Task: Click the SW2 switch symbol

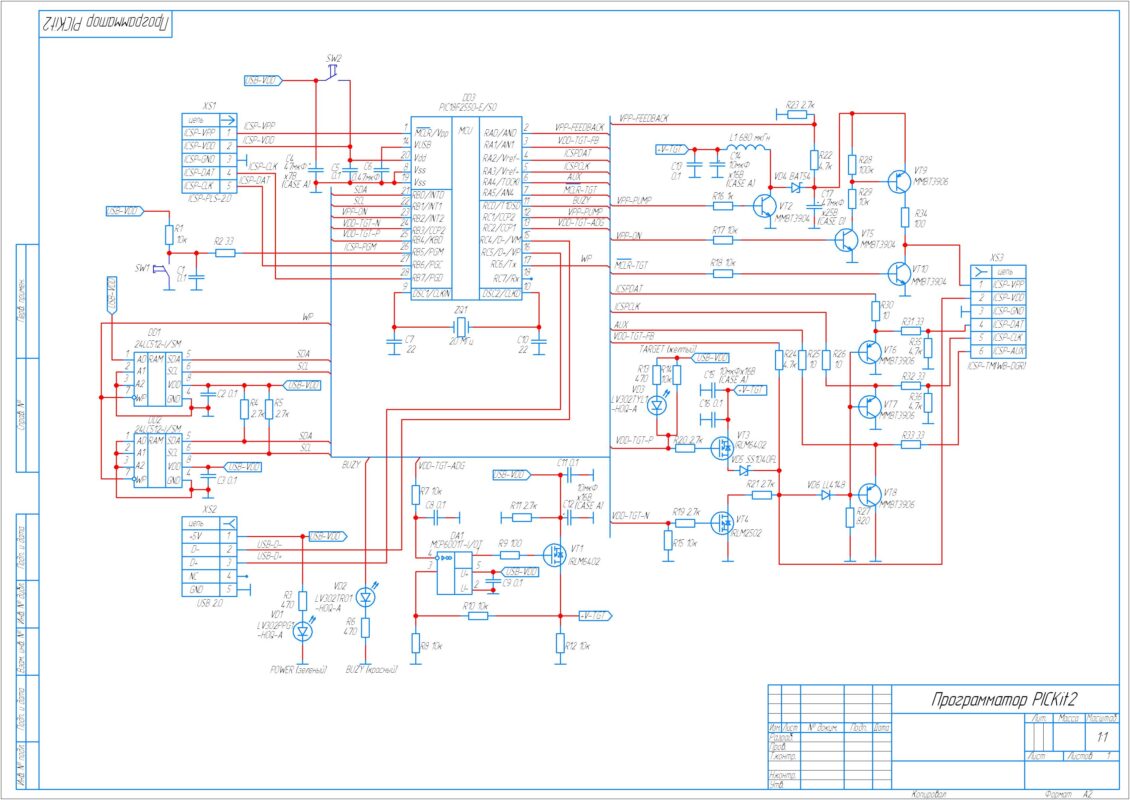Action: (332, 74)
